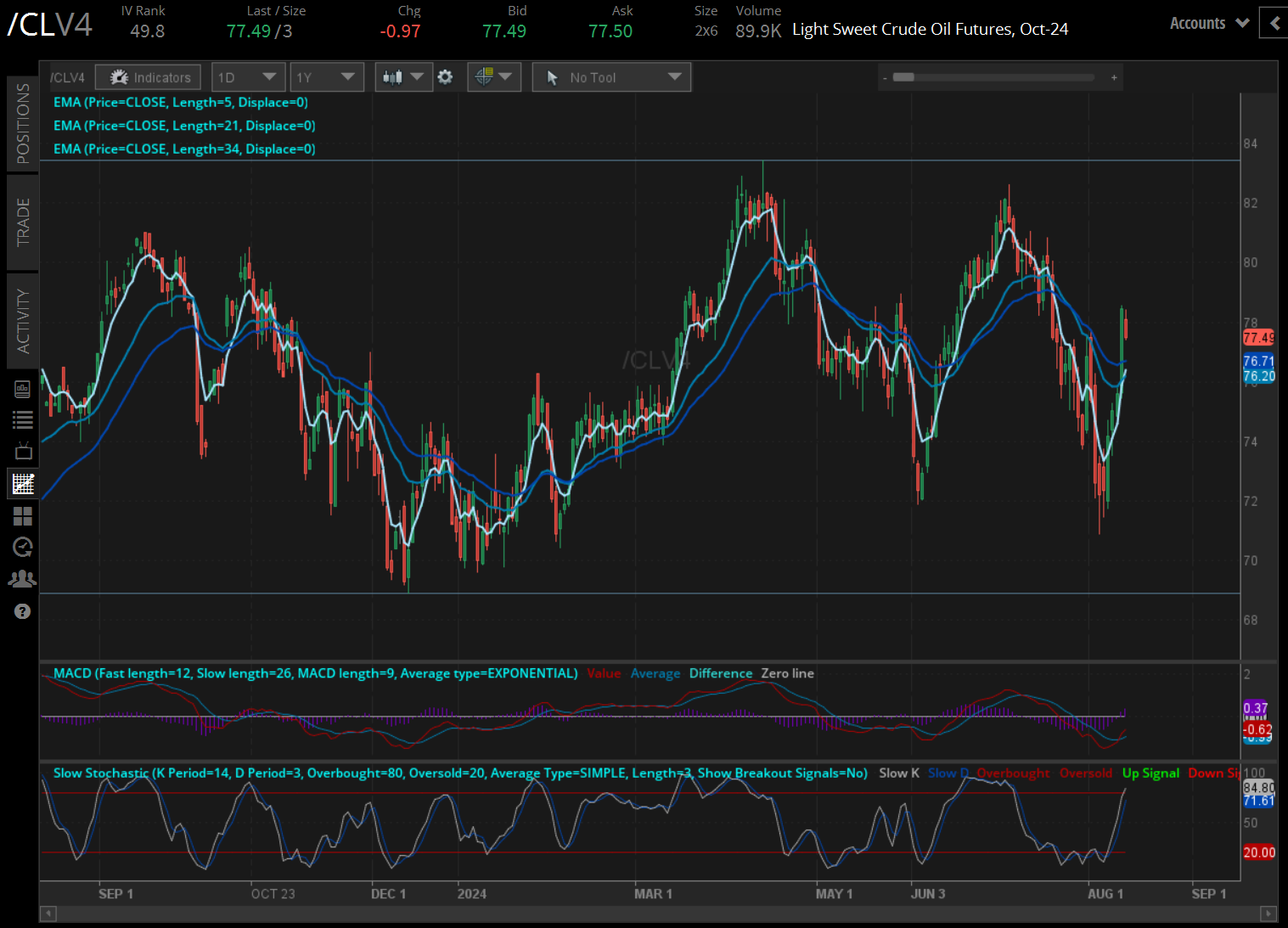Select the active Charts icon in sidebar
The width and height of the screenshot is (1288, 928).
22,483
